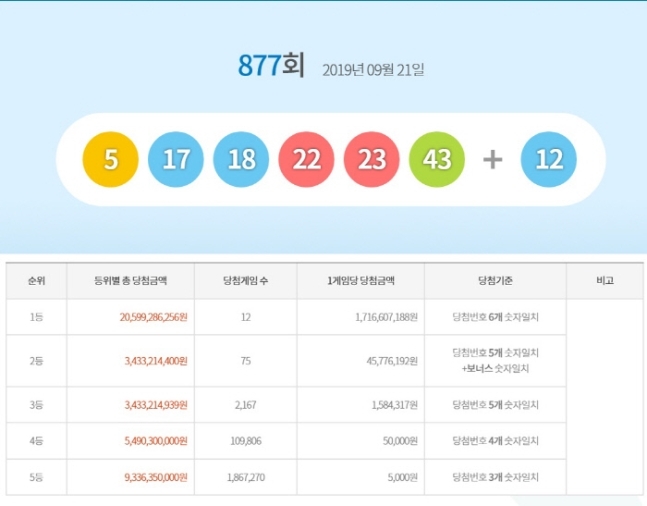647x506 pixels.
Task: Click the bonus number 12 ball
Action: pos(549,160)
